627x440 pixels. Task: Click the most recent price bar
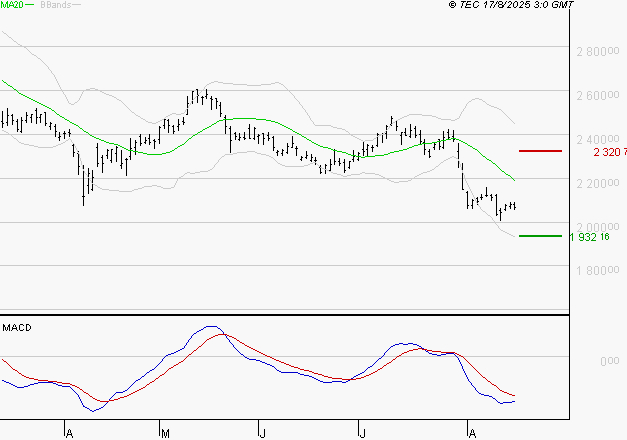[x=514, y=206]
